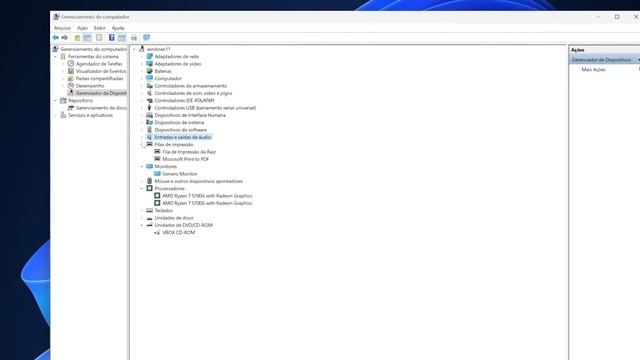Screen dimensions: 640x360
Task: Click the VBOX CD-ROM drive icon
Action: pos(157,232)
